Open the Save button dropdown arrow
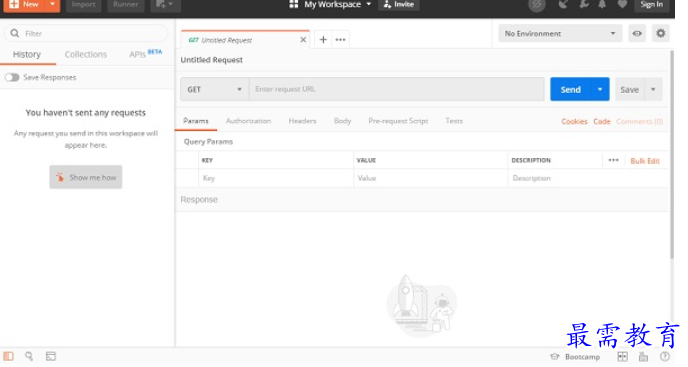688x367 pixels. pyautogui.click(x=653, y=90)
